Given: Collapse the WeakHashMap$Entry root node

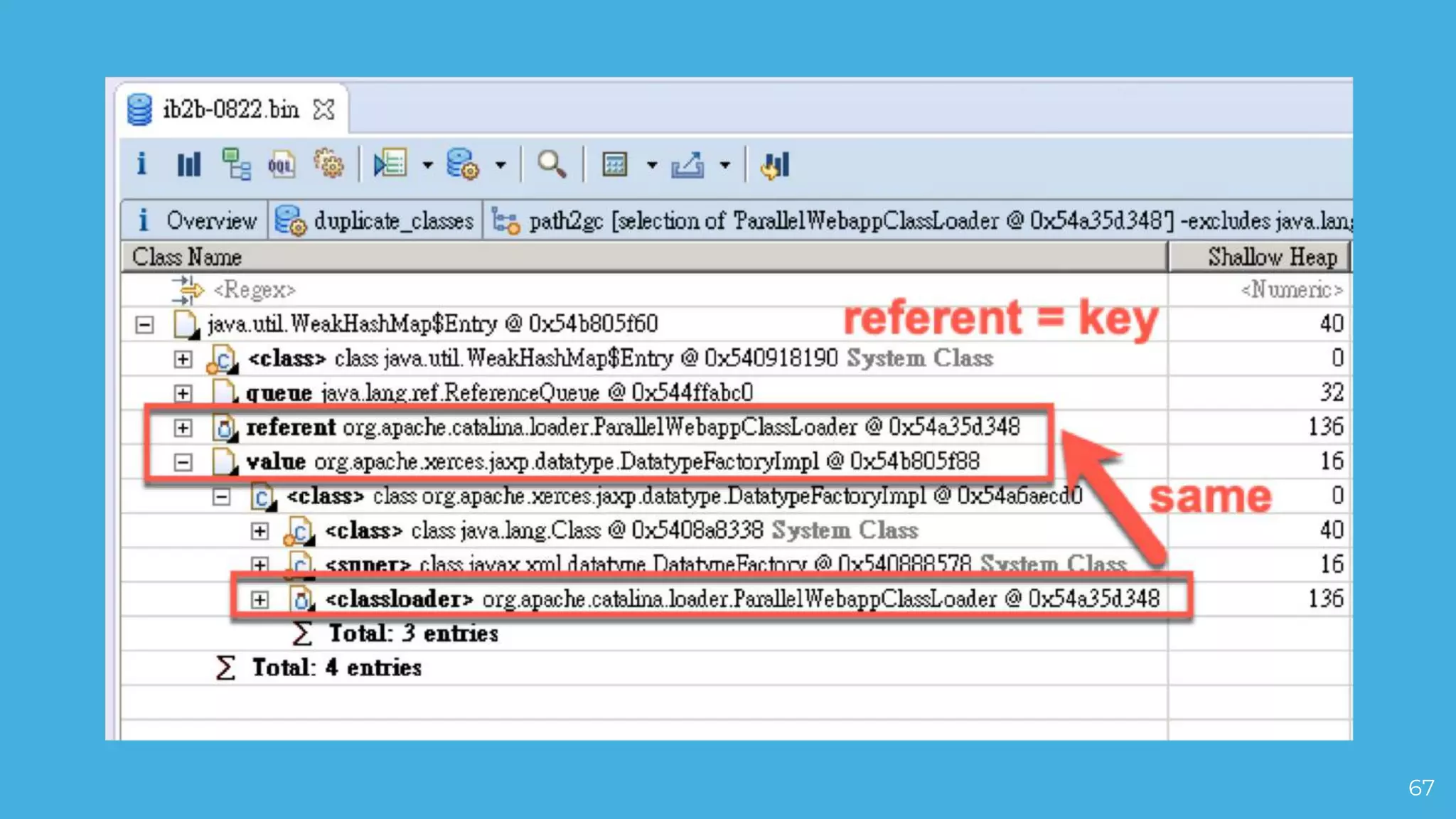Looking at the screenshot, I should (144, 325).
